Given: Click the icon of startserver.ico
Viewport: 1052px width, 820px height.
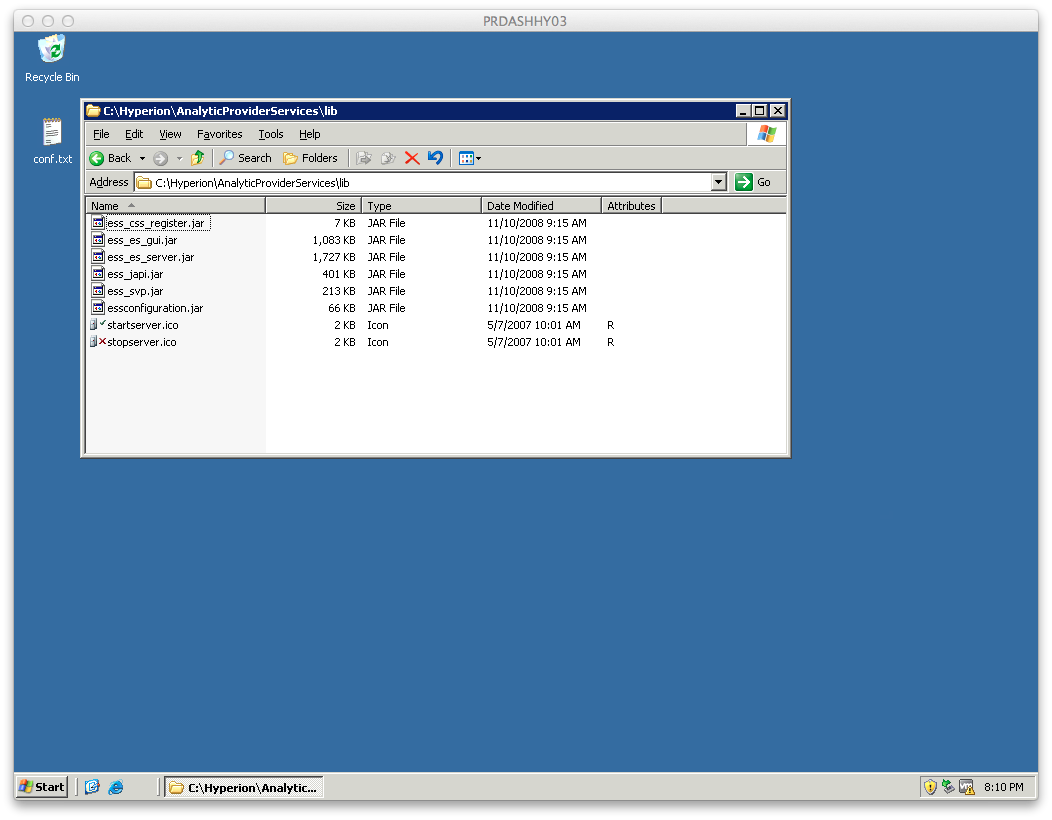Looking at the screenshot, I should pos(98,325).
